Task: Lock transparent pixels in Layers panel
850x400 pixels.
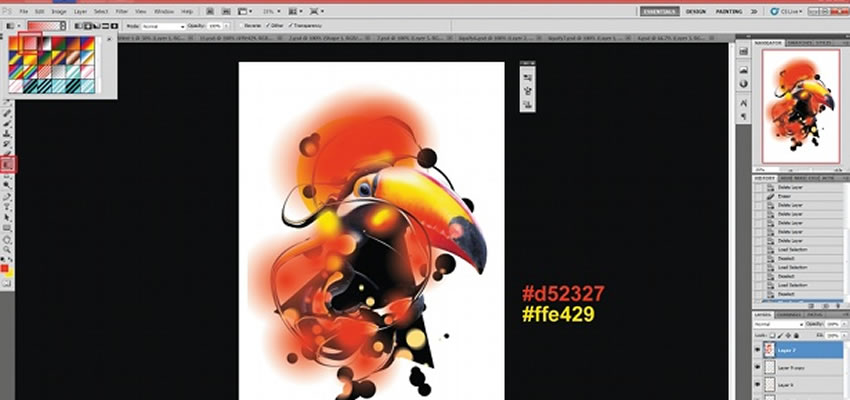Action: coord(772,336)
